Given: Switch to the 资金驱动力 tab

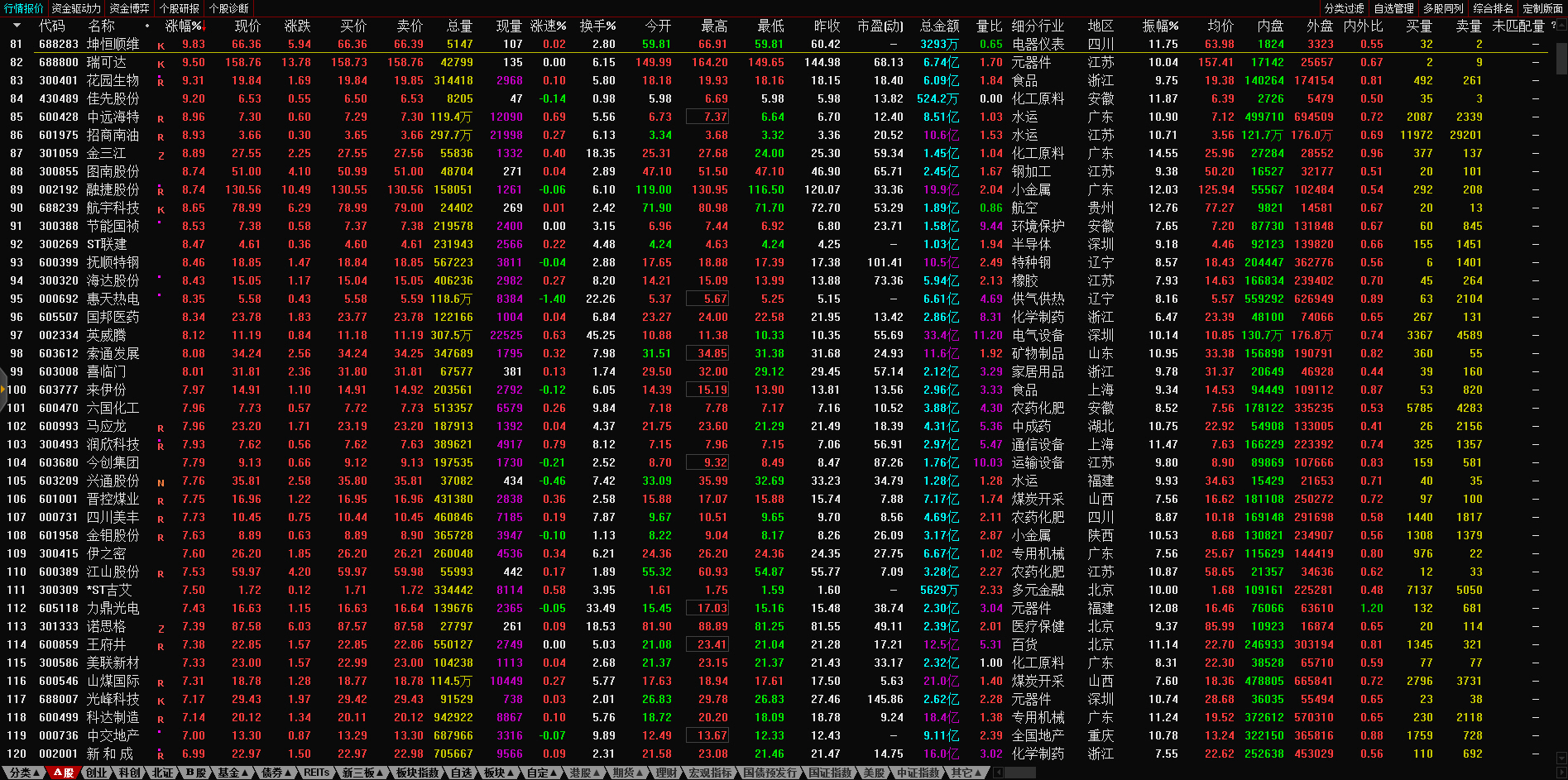Looking at the screenshot, I should coord(76,8).
